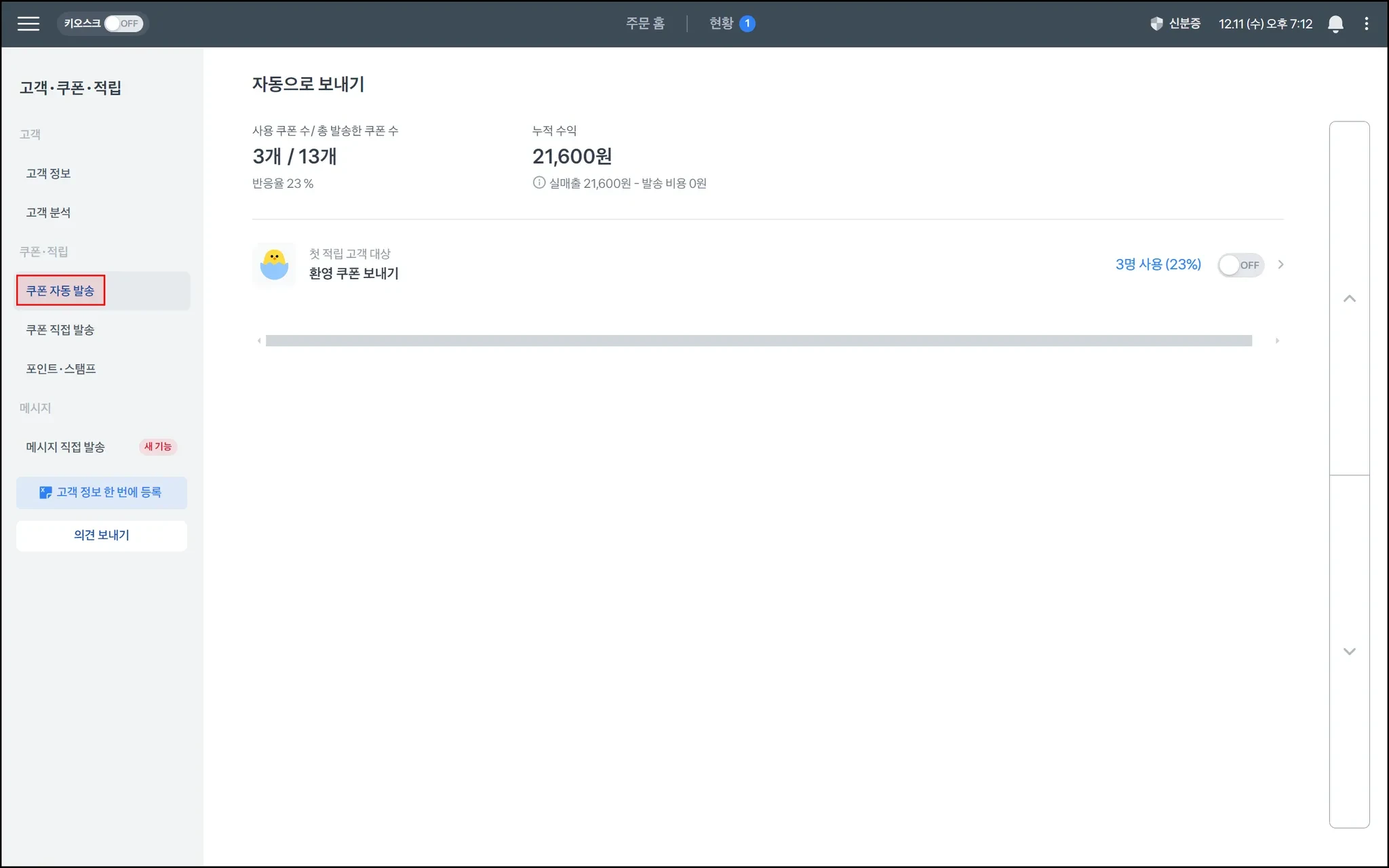Open 쿠폰 직접 발송 menu item
The image size is (1389, 868).
(x=60, y=330)
